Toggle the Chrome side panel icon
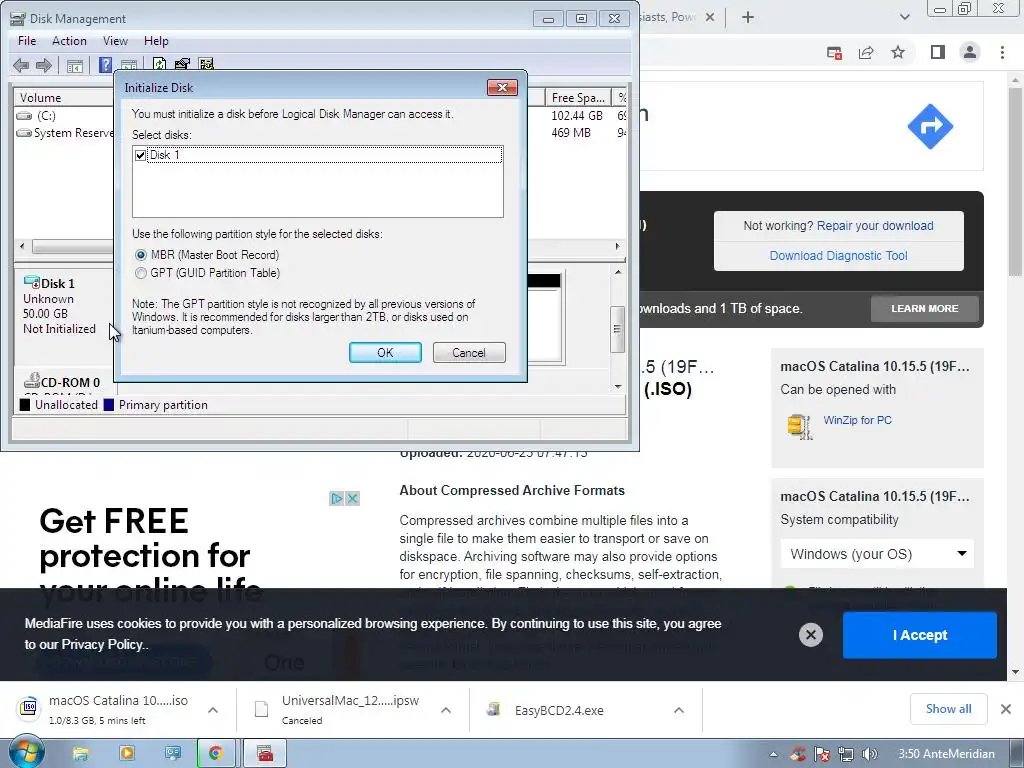 pos(938,52)
